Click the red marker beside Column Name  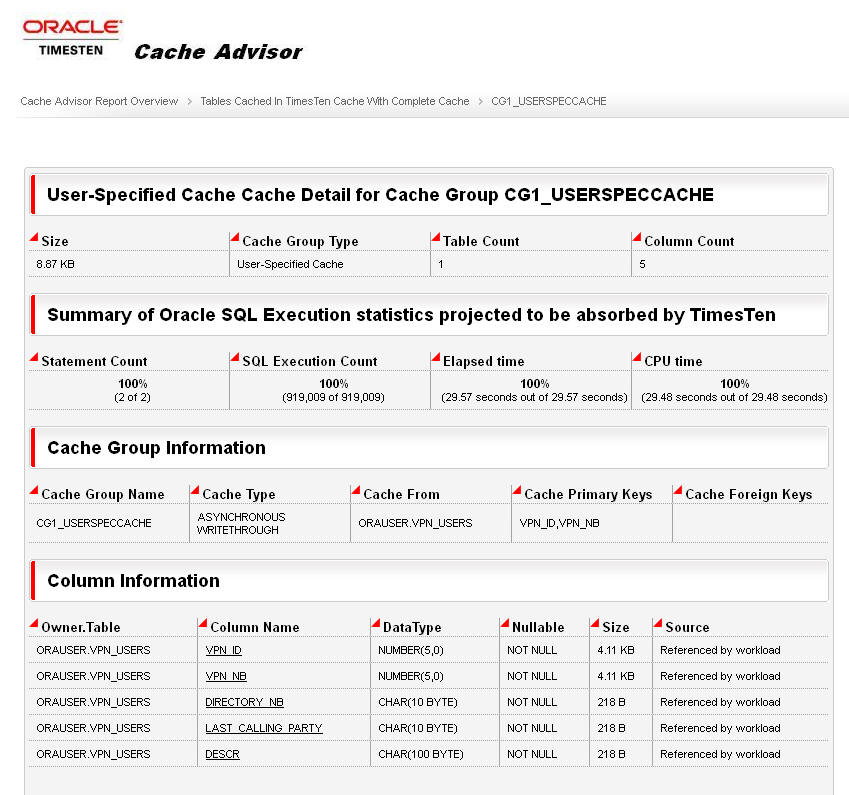pos(203,623)
